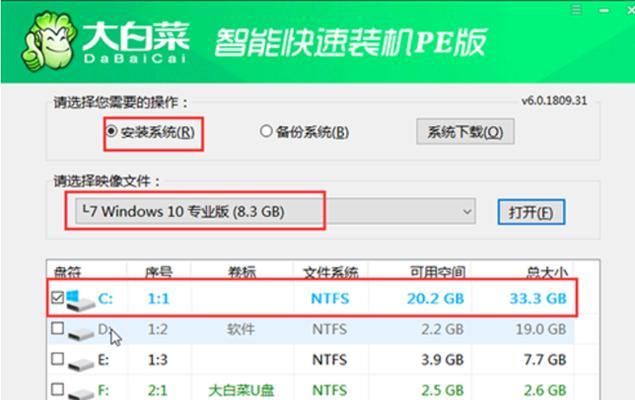Click the 1:1 index cell
This screenshot has width=635, height=400.
pyautogui.click(x=158, y=298)
